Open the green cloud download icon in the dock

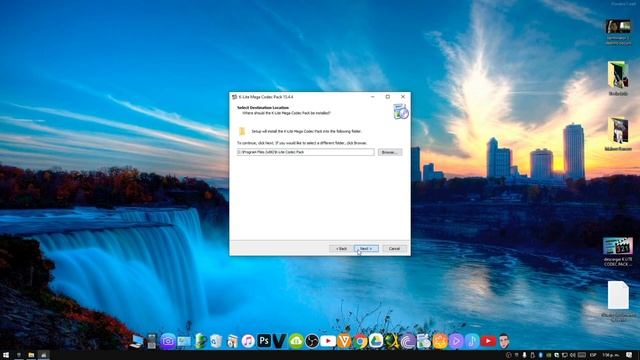(x=296, y=341)
